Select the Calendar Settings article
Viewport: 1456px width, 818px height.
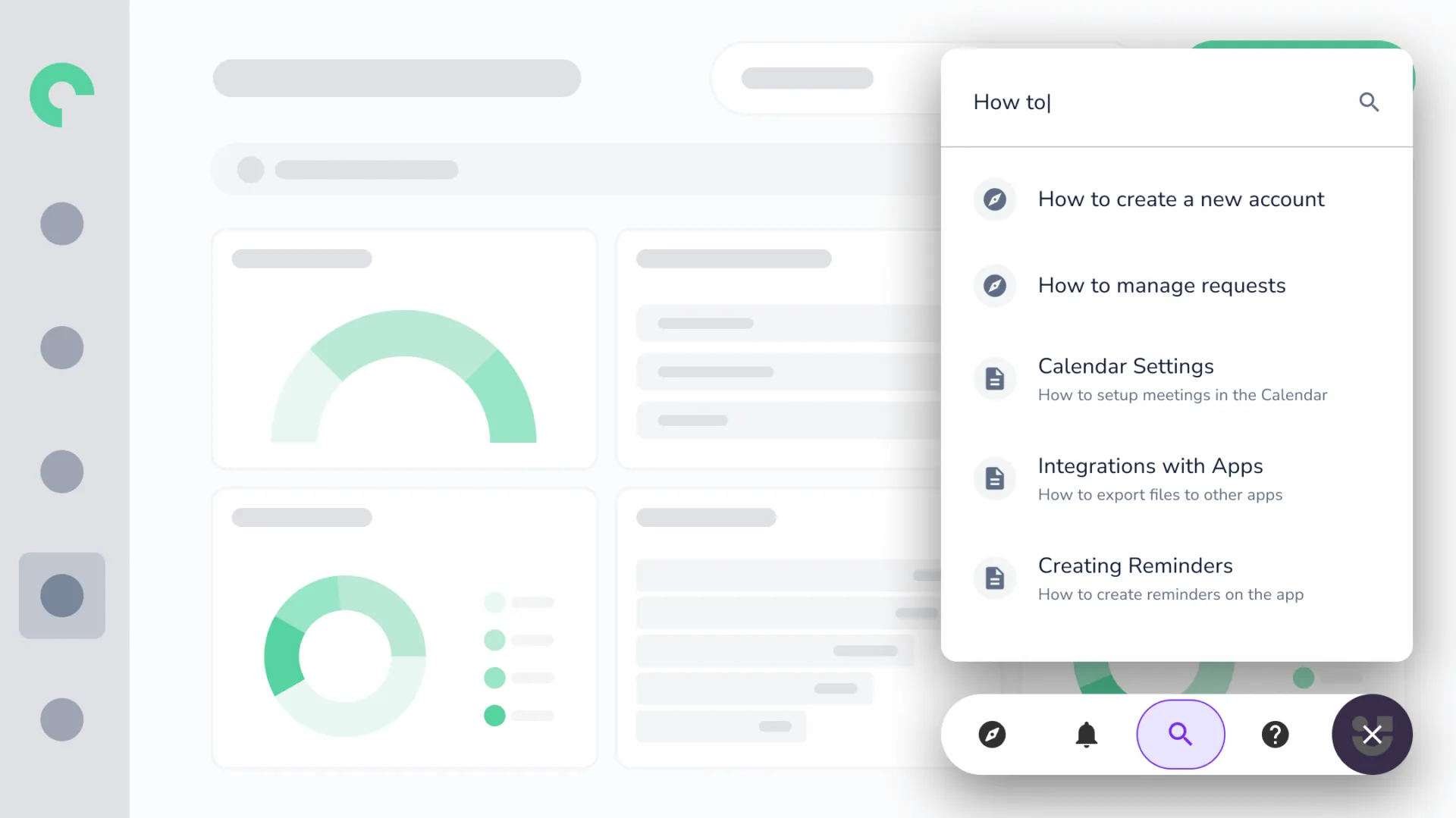1125,366
